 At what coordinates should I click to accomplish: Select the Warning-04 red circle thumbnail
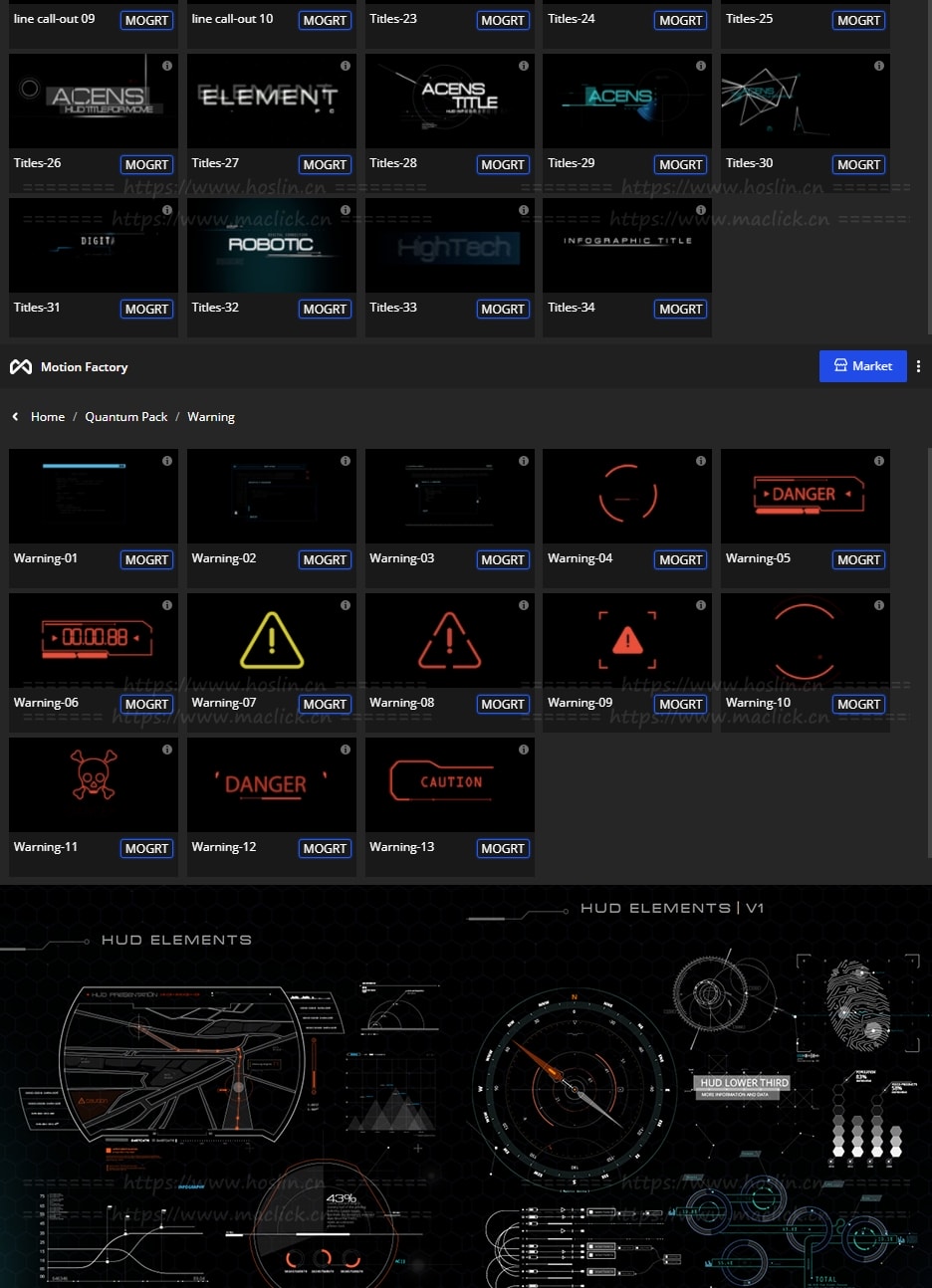[627, 496]
